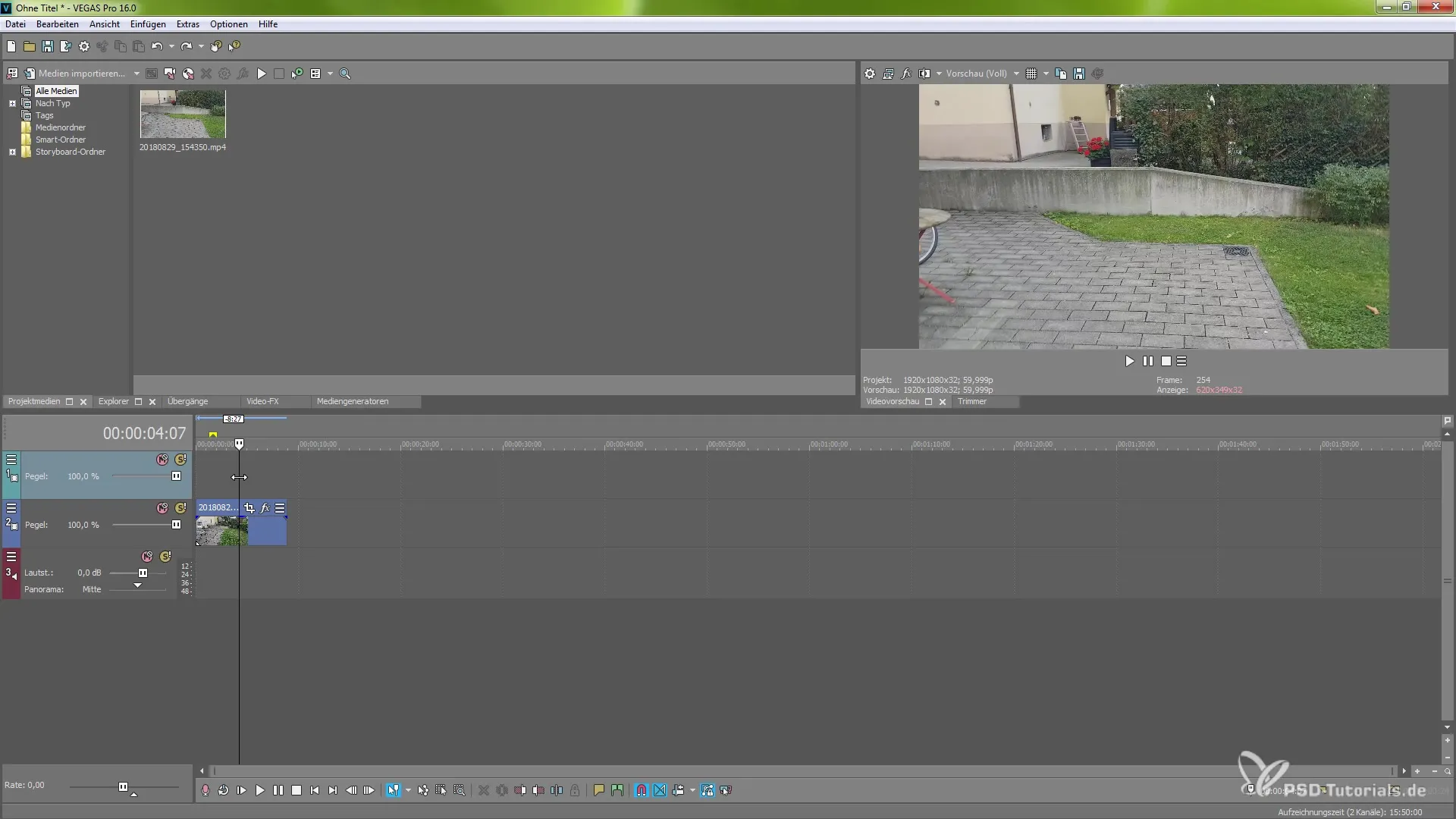Mute video track 2
This screenshot has width=1456, height=819.
162,508
